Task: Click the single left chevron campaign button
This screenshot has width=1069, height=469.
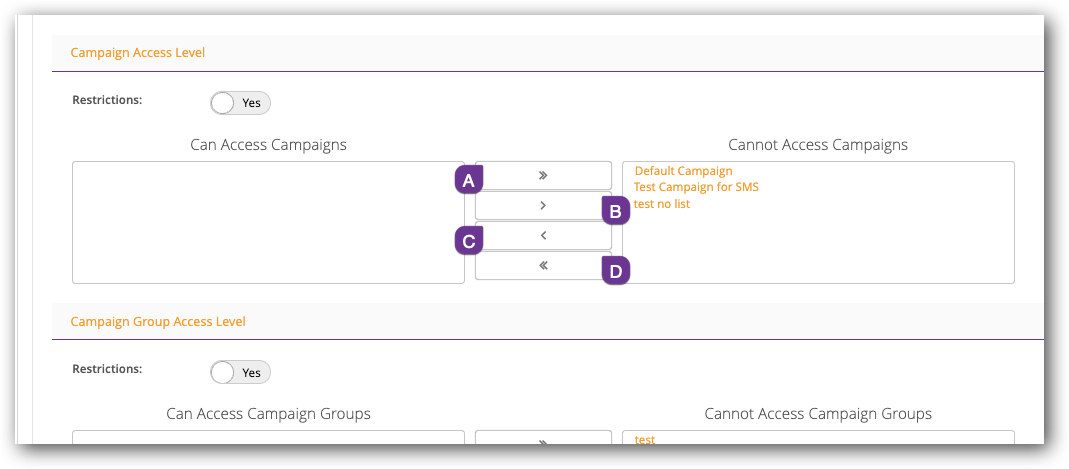Action: tap(545, 236)
